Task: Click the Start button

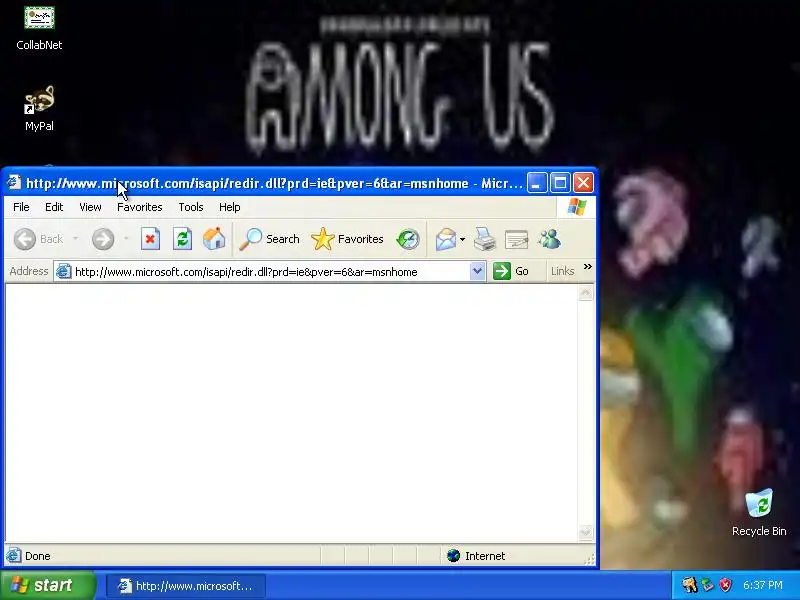Action: (47, 585)
